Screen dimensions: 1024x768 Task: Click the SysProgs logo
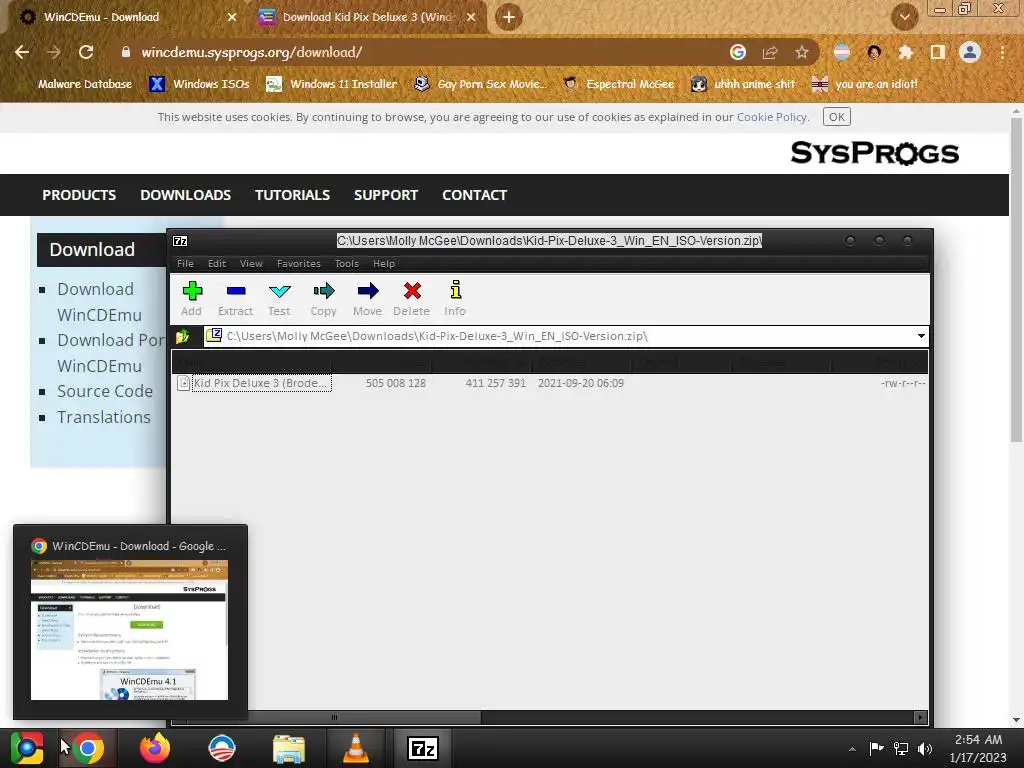pyautogui.click(x=874, y=153)
